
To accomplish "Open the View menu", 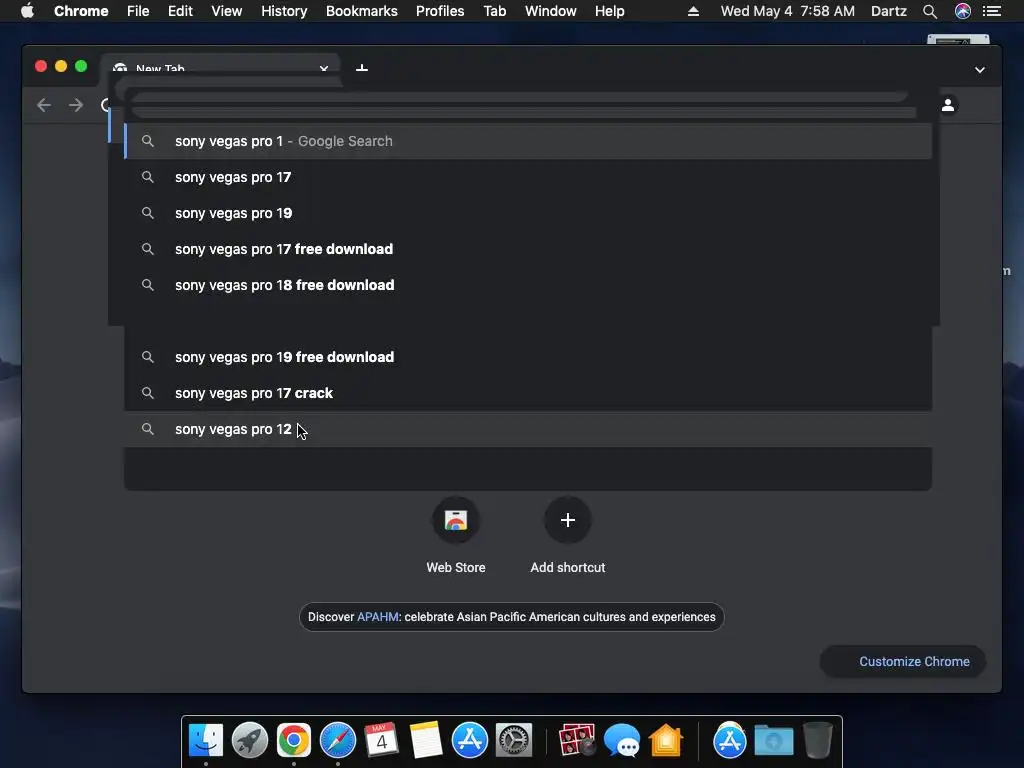I will click(x=227, y=11).
